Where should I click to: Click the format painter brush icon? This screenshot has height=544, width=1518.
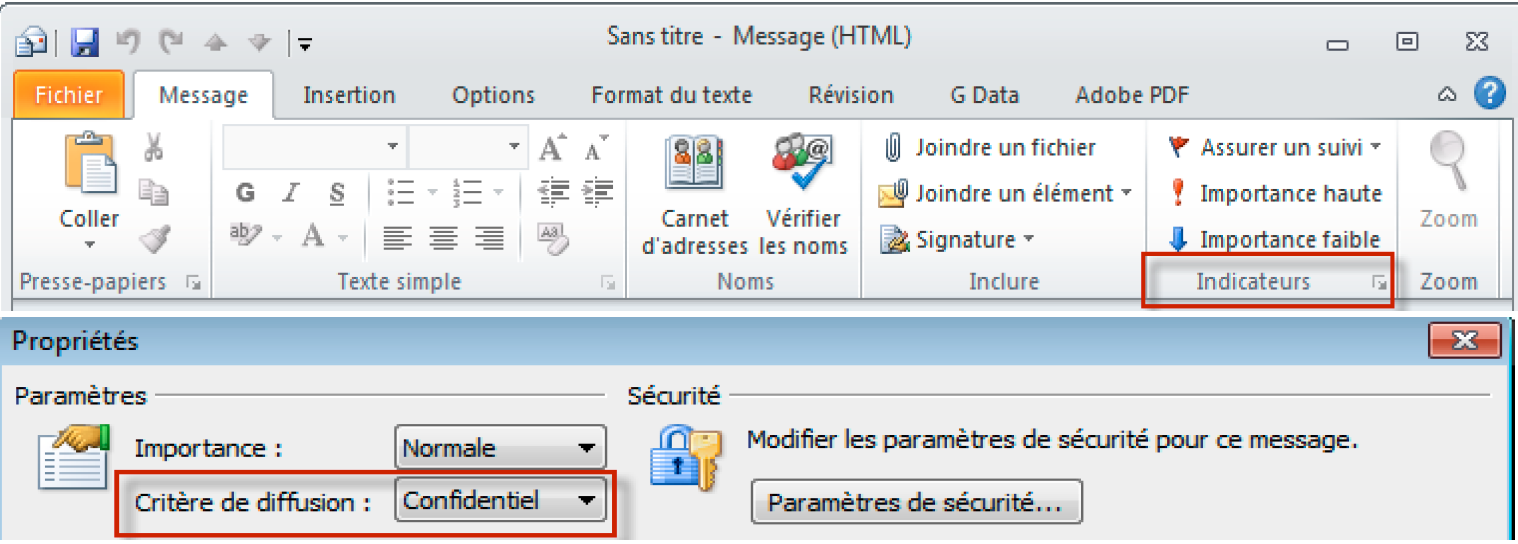tap(154, 240)
